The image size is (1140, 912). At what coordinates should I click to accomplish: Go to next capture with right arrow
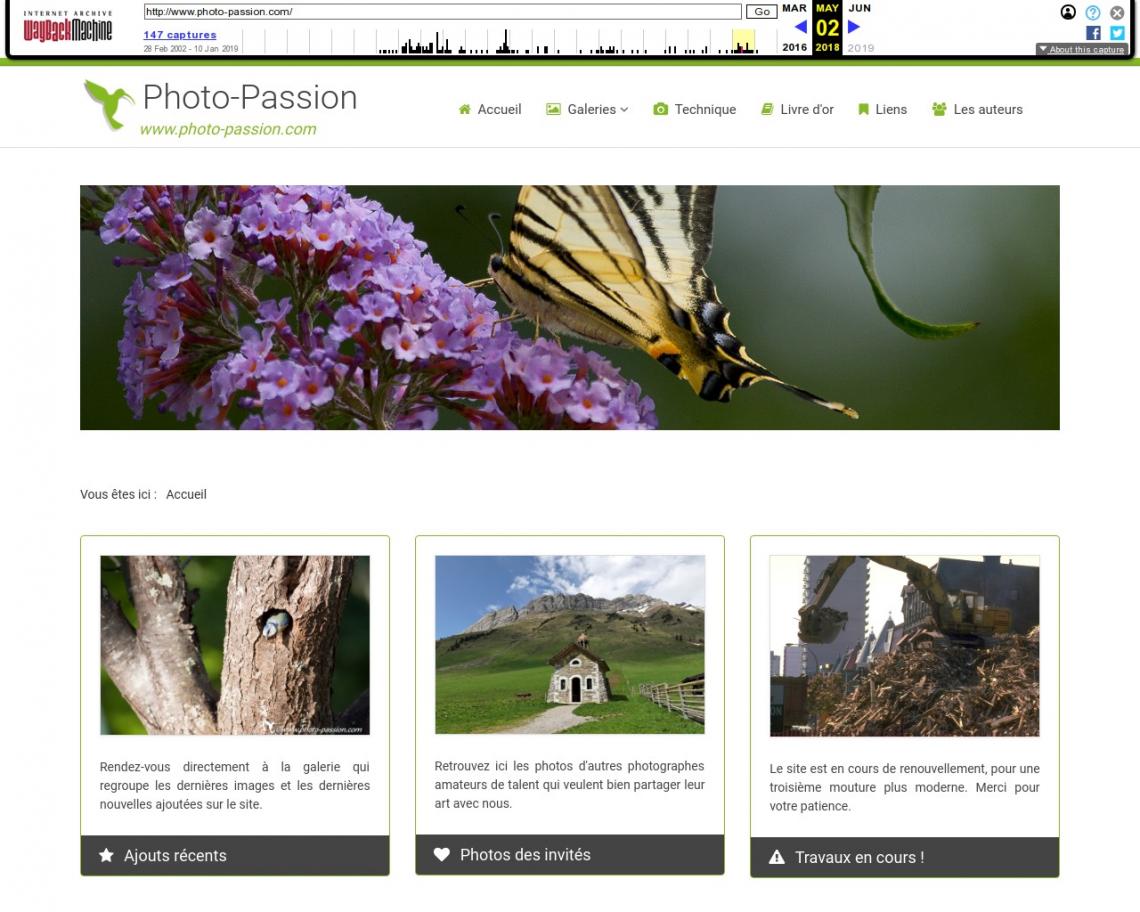pyautogui.click(x=854, y=27)
